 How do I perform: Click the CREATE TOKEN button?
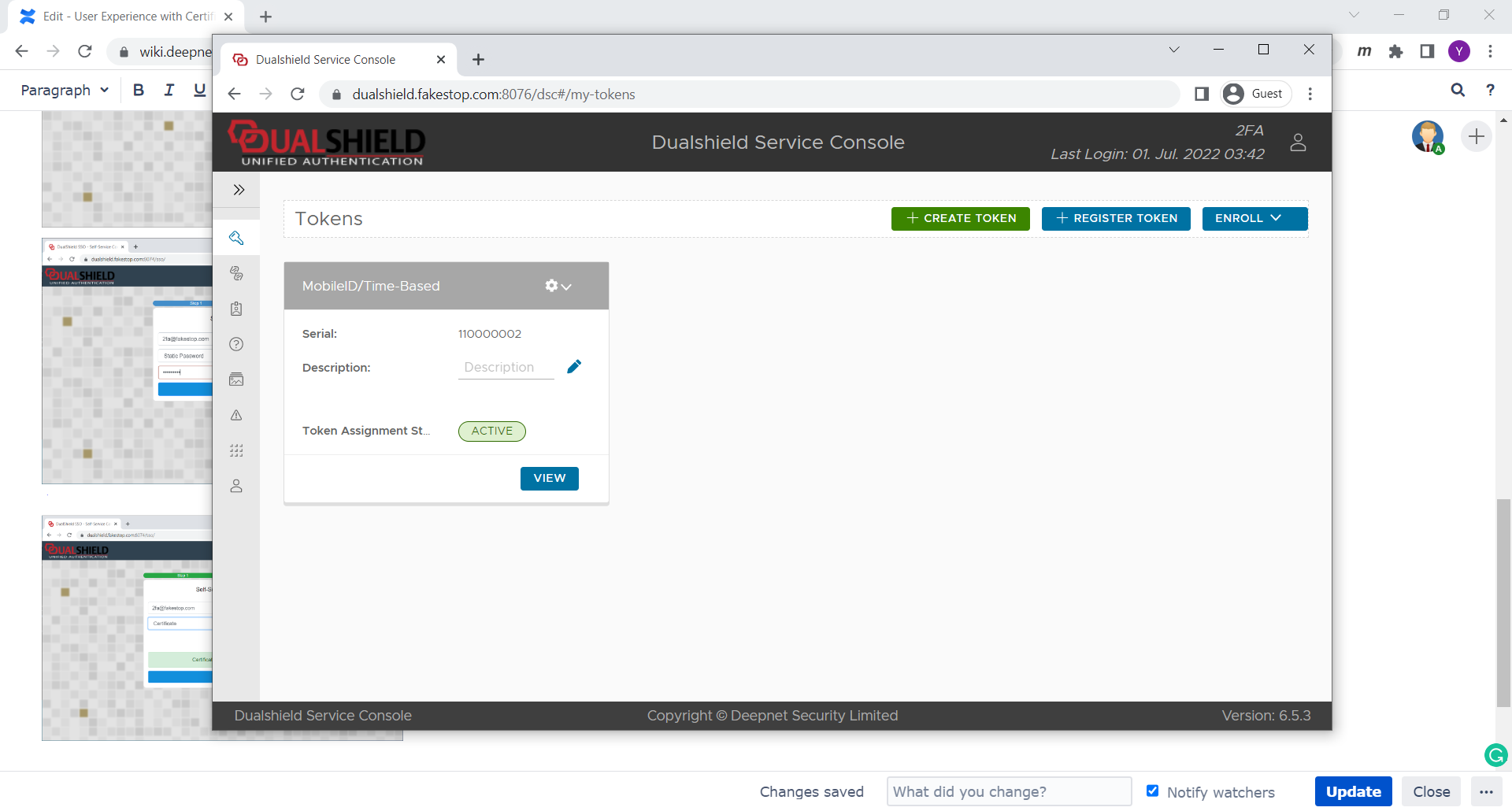pyautogui.click(x=960, y=218)
